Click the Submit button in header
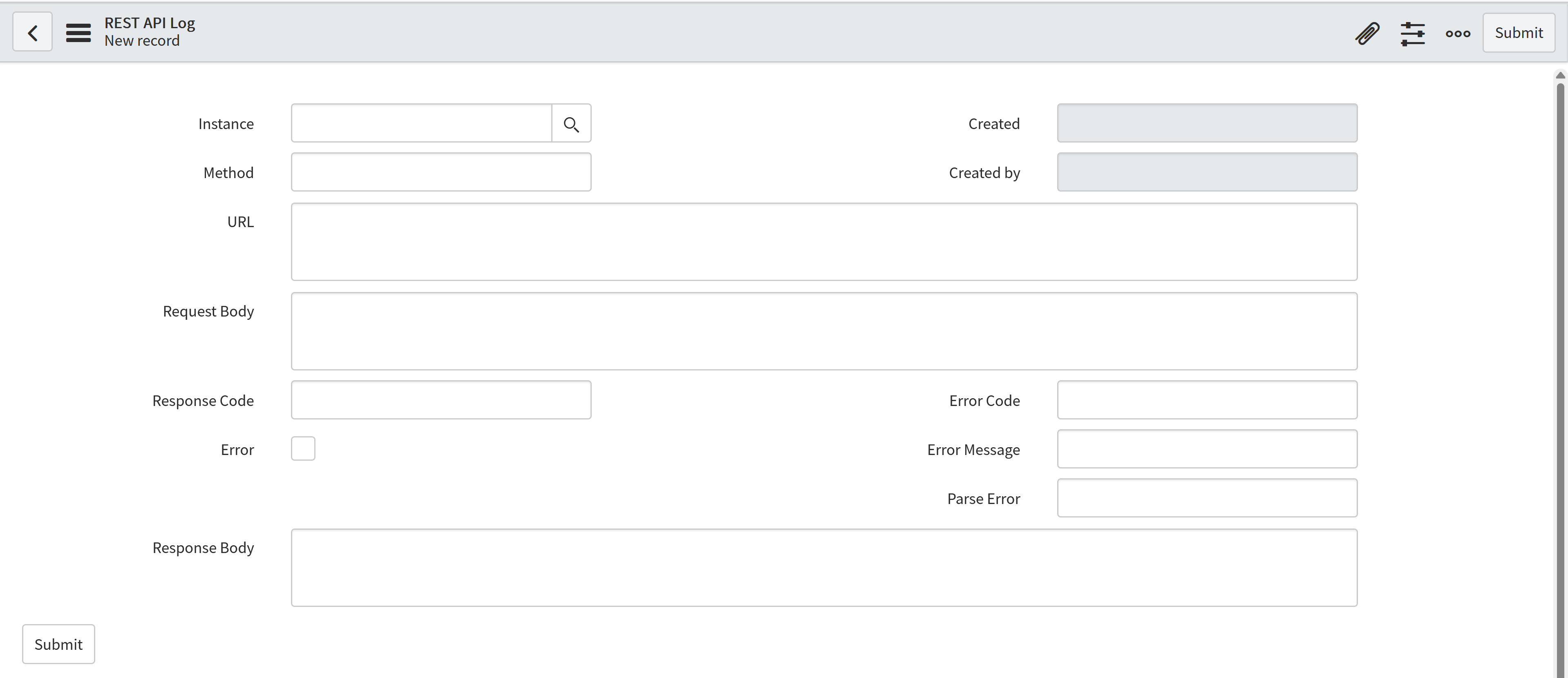1568x678 pixels. [1518, 33]
